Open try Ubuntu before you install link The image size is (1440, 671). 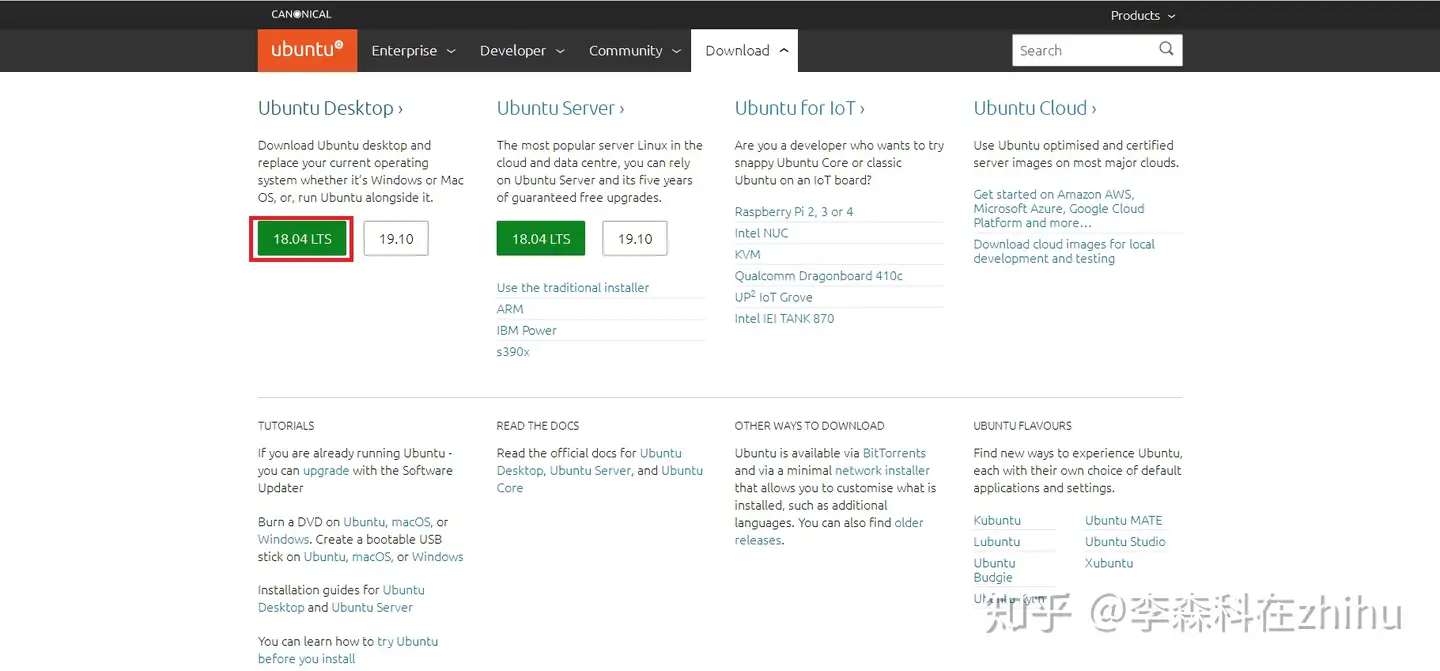click(348, 650)
